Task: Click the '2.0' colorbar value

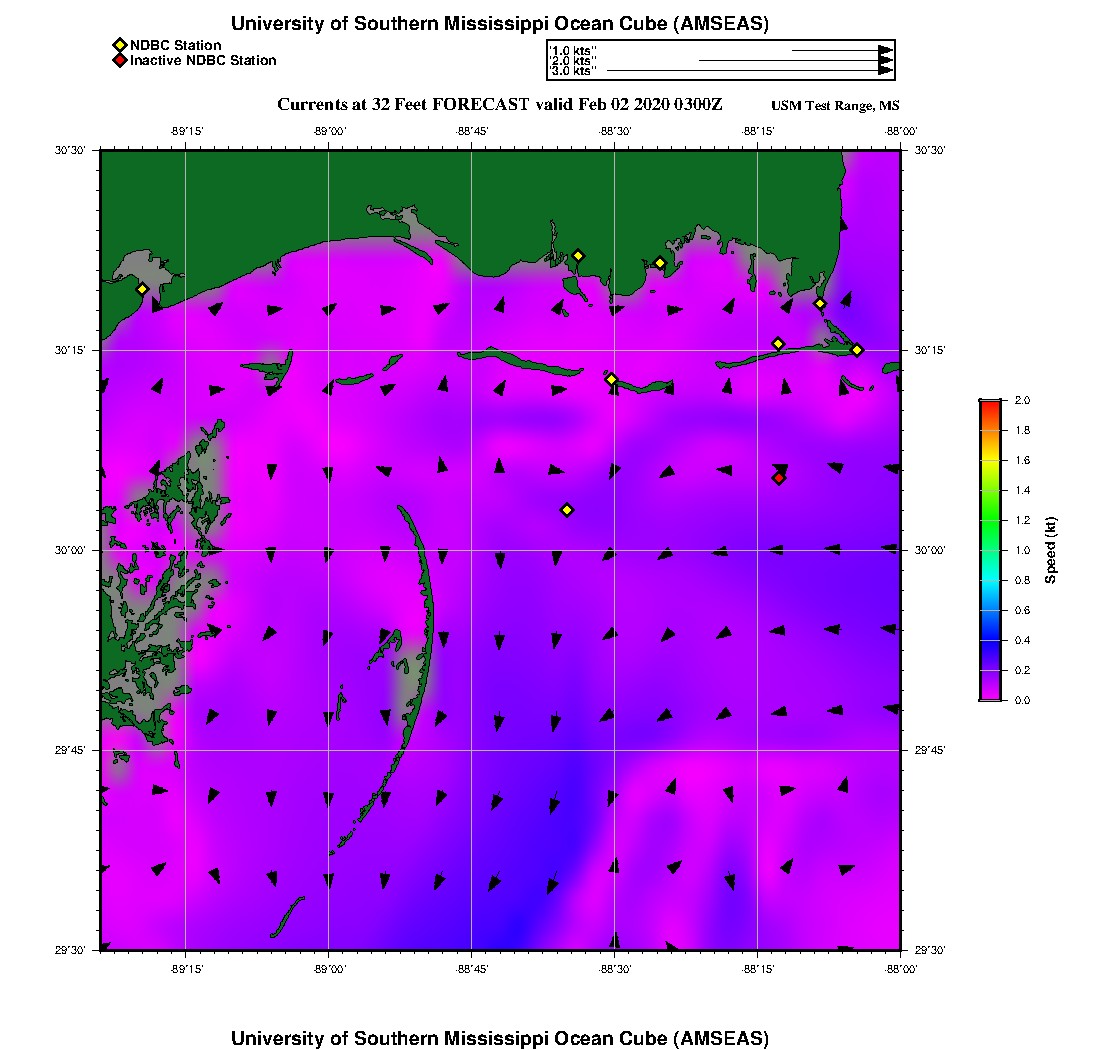Action: tap(1022, 401)
